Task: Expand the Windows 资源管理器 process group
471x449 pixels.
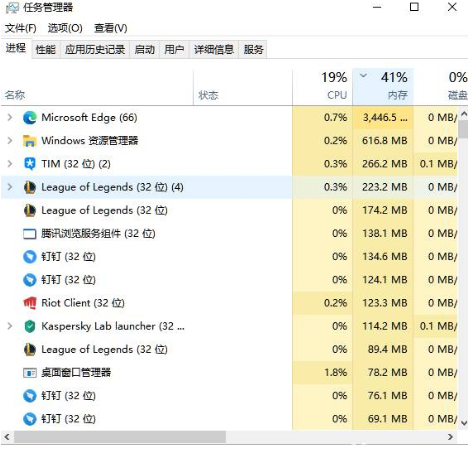Action: coord(10,141)
